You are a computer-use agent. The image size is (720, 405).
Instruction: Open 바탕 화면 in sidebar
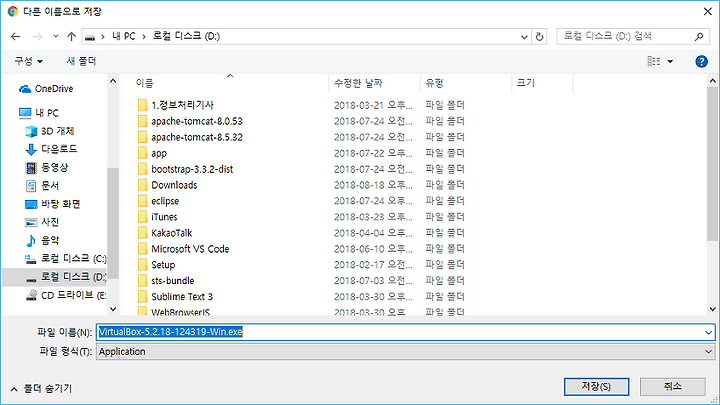pos(53,204)
